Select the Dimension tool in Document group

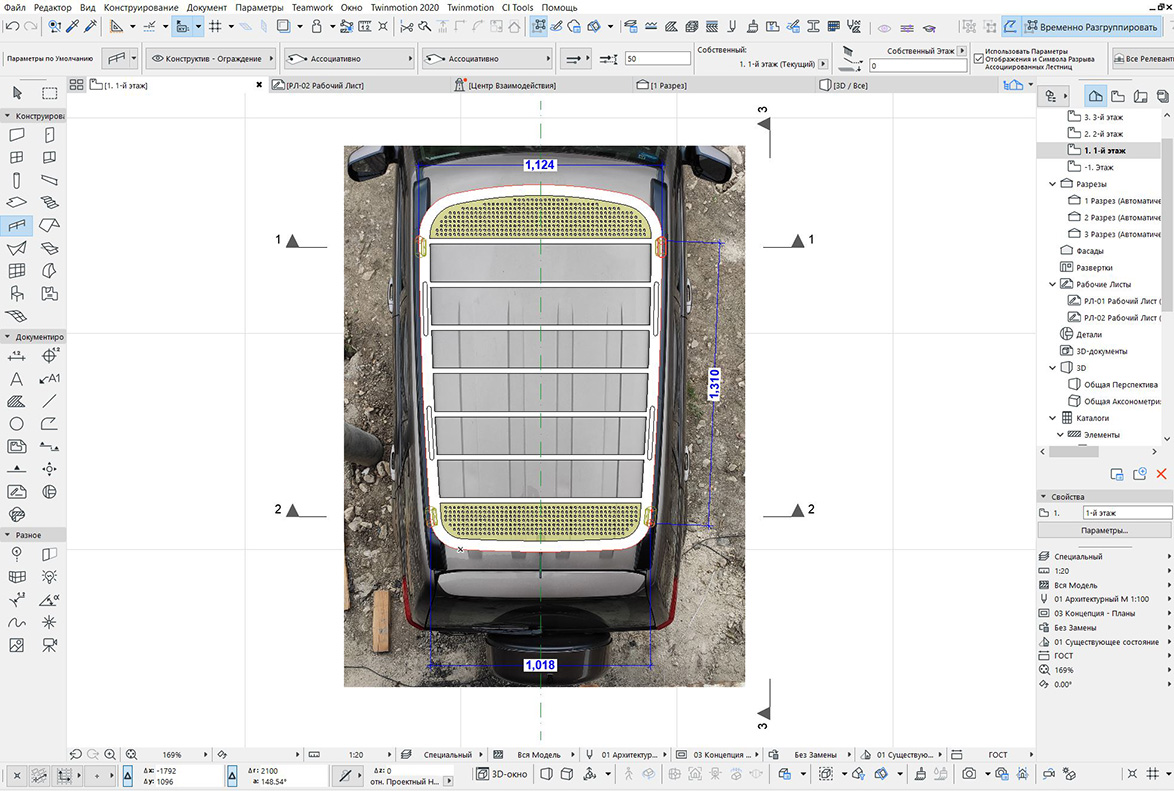click(x=16, y=356)
